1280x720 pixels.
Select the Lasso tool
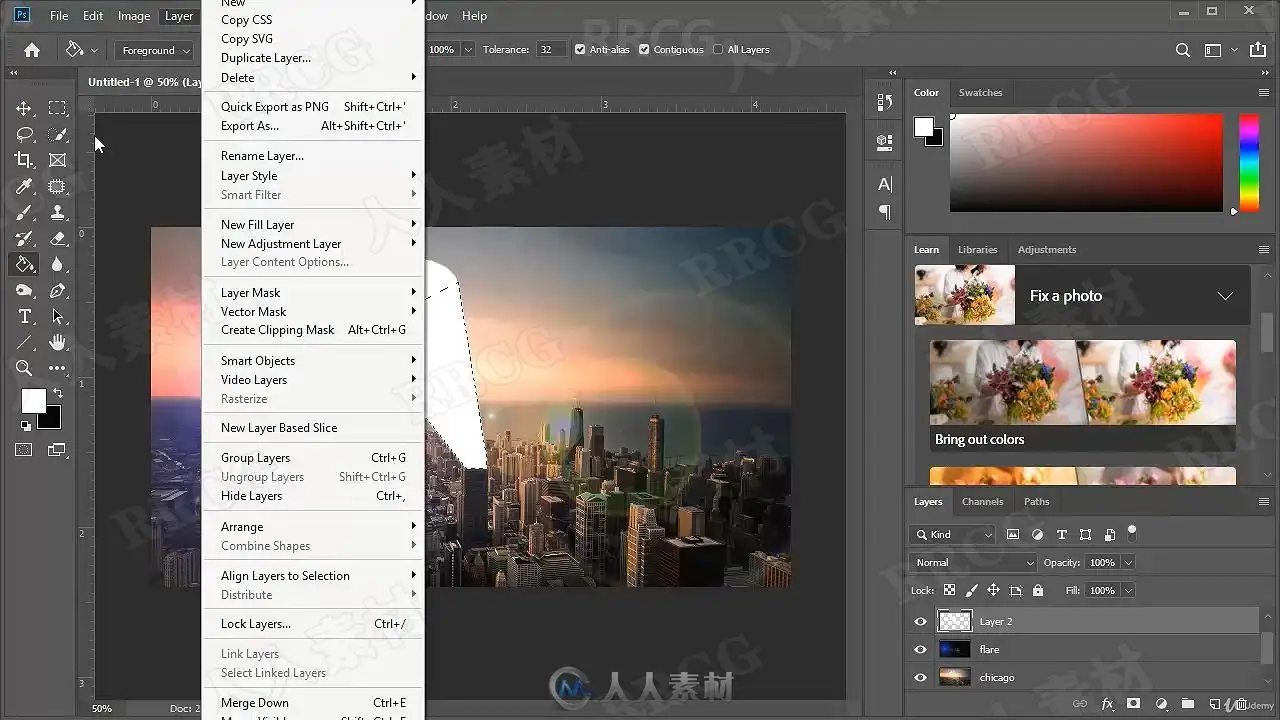(x=24, y=134)
